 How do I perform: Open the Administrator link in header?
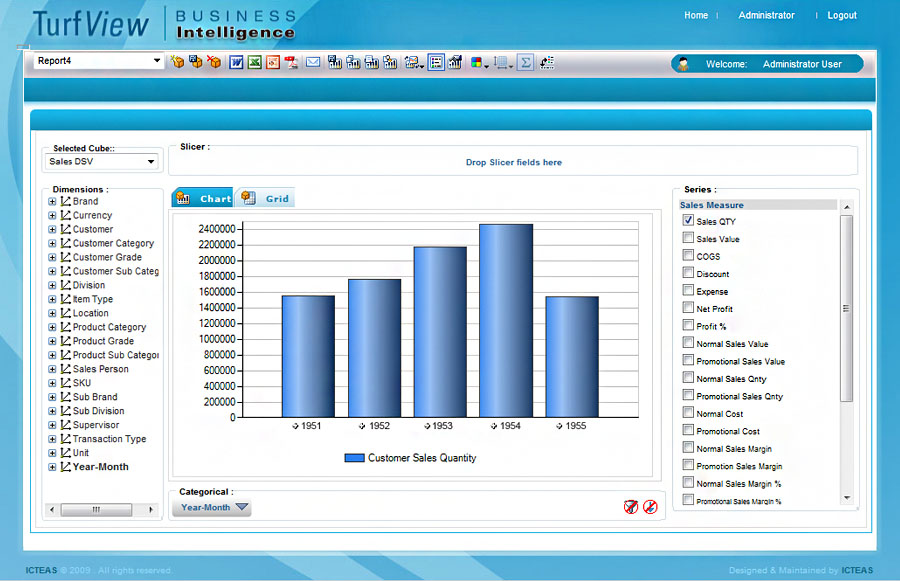click(x=766, y=16)
